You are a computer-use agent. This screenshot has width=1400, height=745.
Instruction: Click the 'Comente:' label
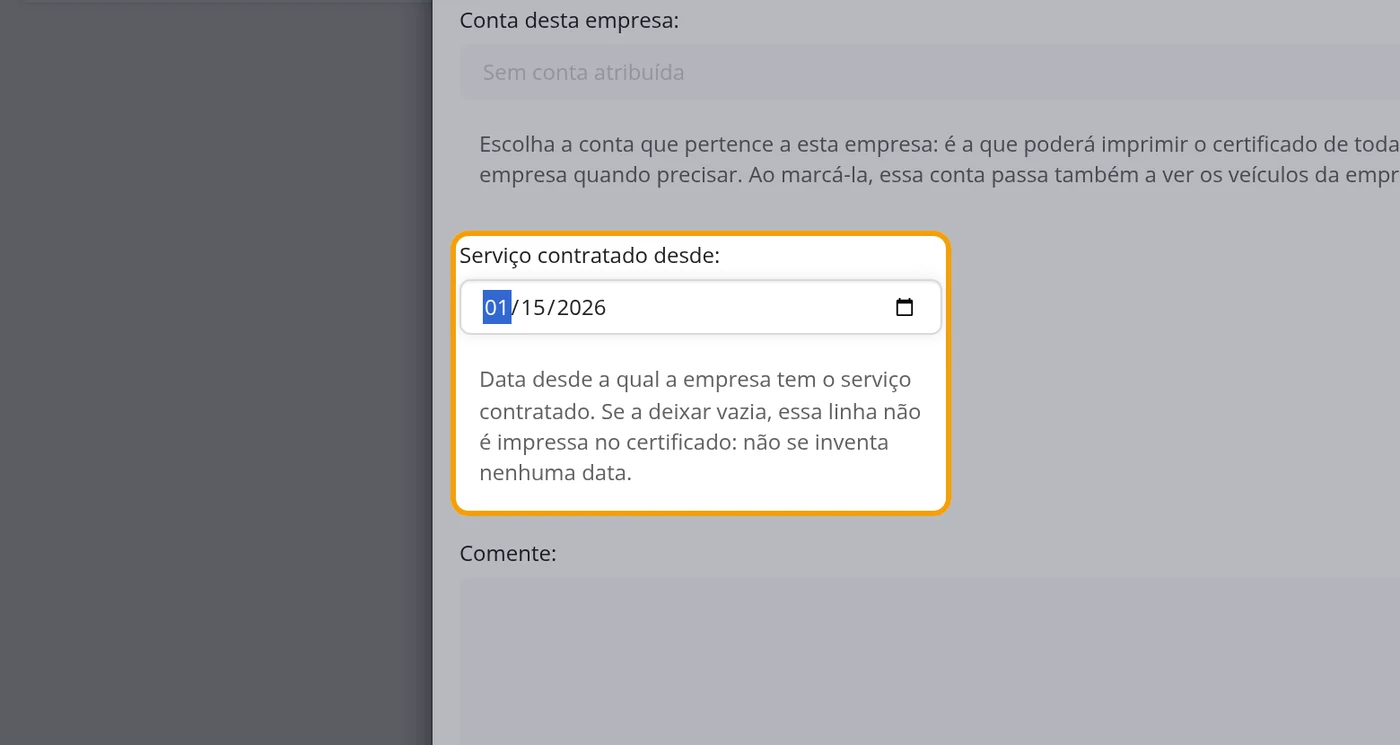[x=508, y=553]
